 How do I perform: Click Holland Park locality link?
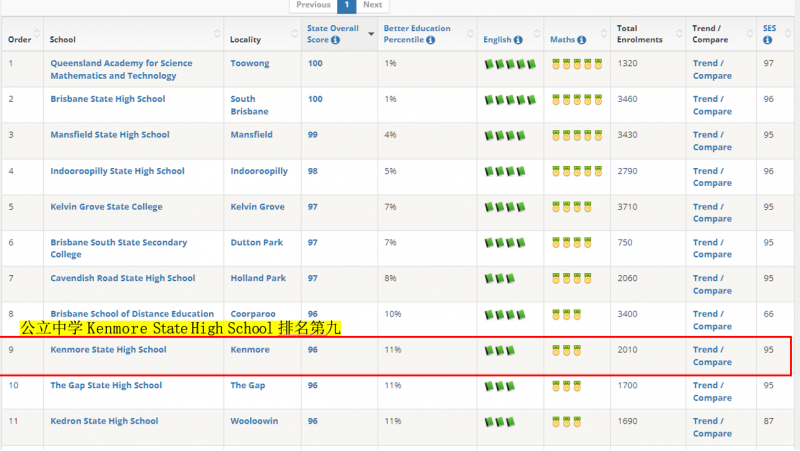point(258,278)
